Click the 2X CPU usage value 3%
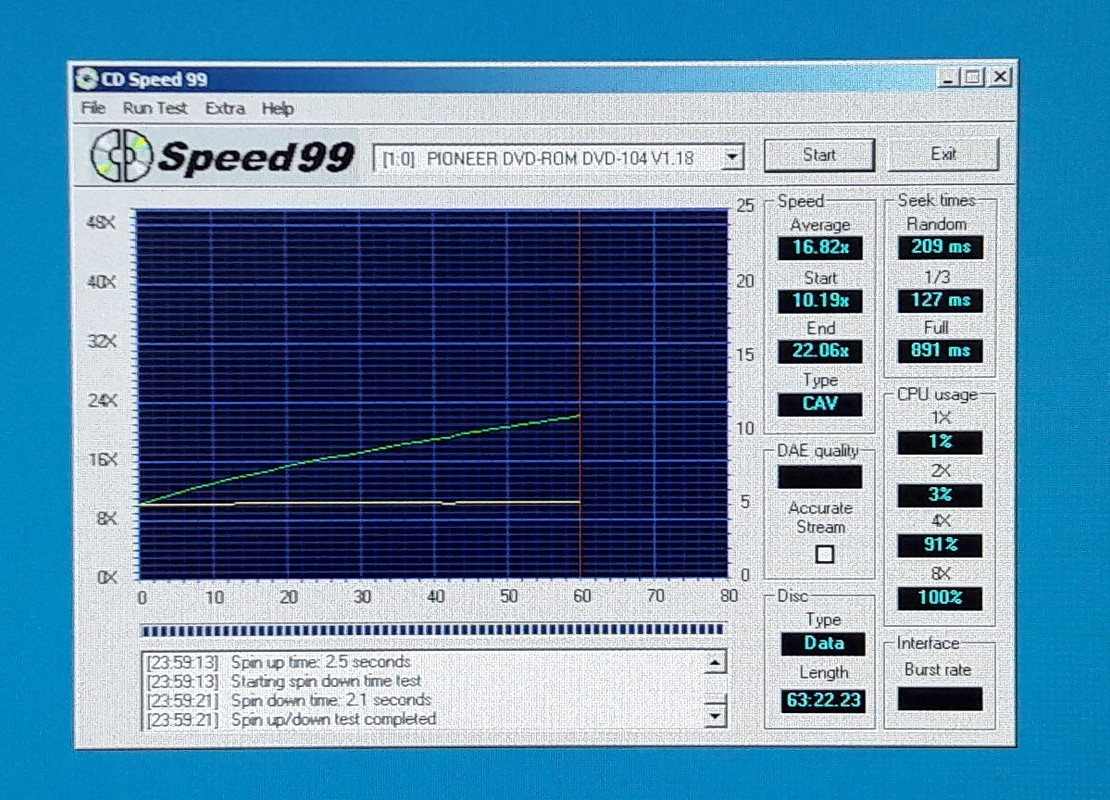This screenshot has height=800, width=1110. 940,495
